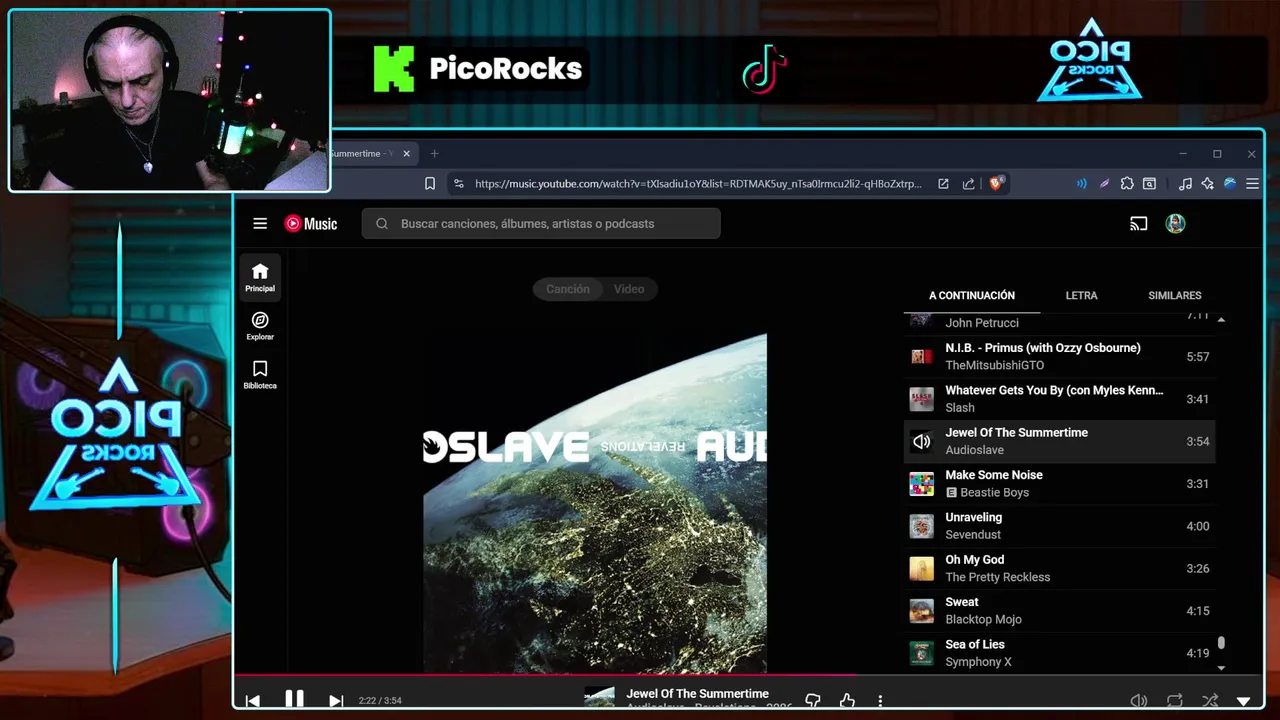This screenshot has height=720, width=1280.
Task: Click the browser bookmark icon
Action: (430, 184)
